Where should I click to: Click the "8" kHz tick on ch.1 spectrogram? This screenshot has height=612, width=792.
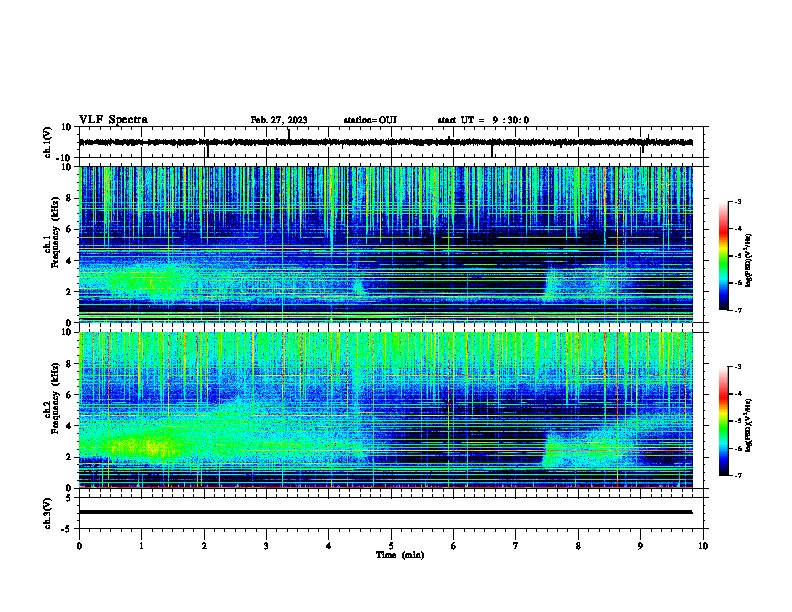69,198
